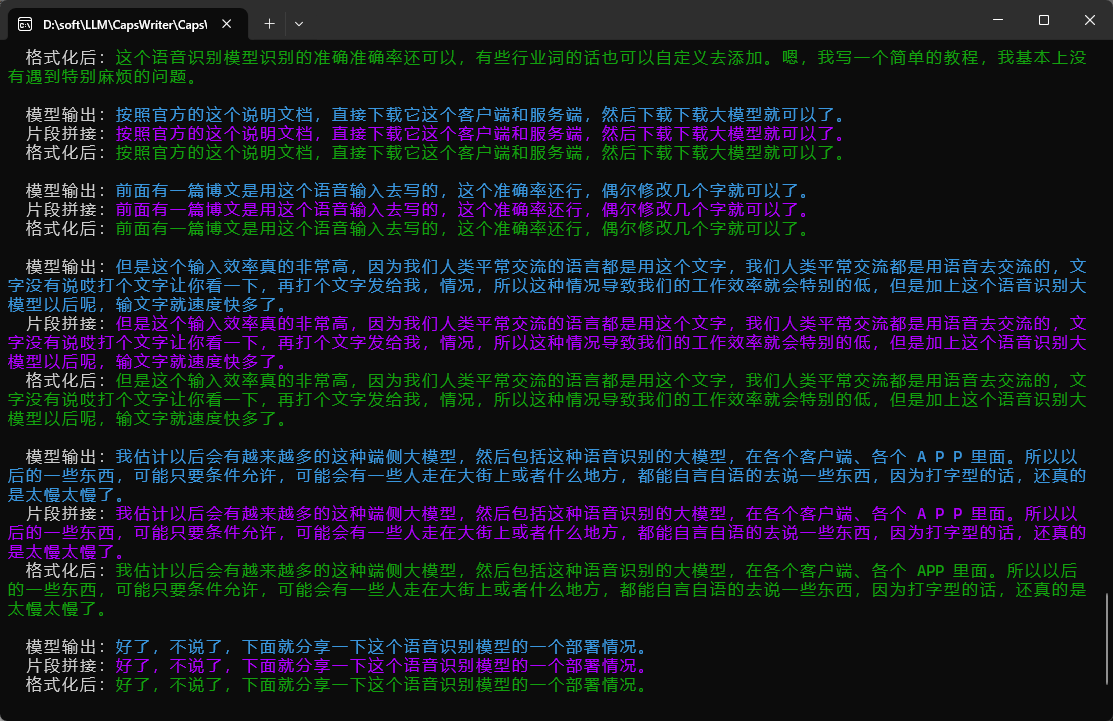Click the green text 太慢太慢了
The image size is (1113, 721).
pyautogui.click(x=51, y=609)
